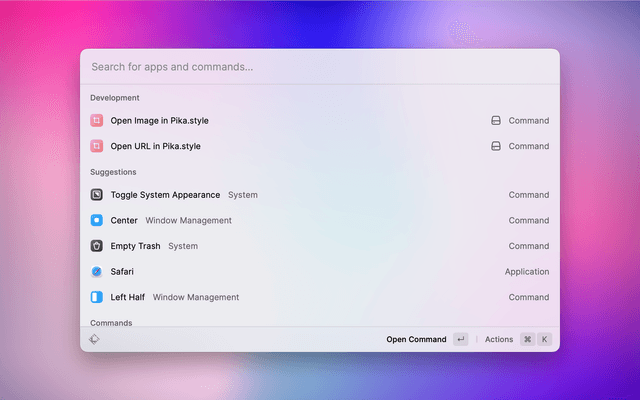Click the Left Half window icon

[x=97, y=297]
